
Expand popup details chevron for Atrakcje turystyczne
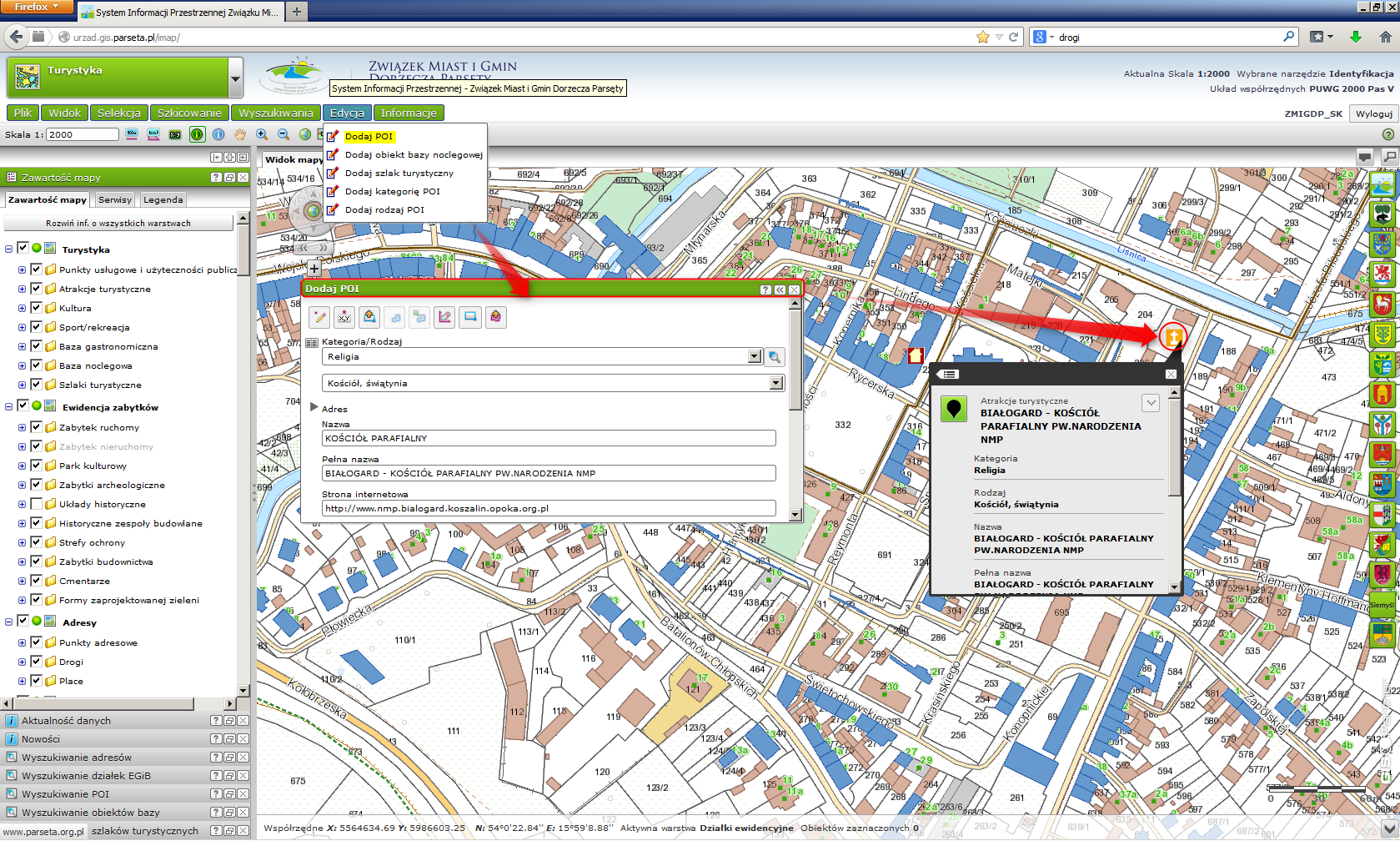1151,403
